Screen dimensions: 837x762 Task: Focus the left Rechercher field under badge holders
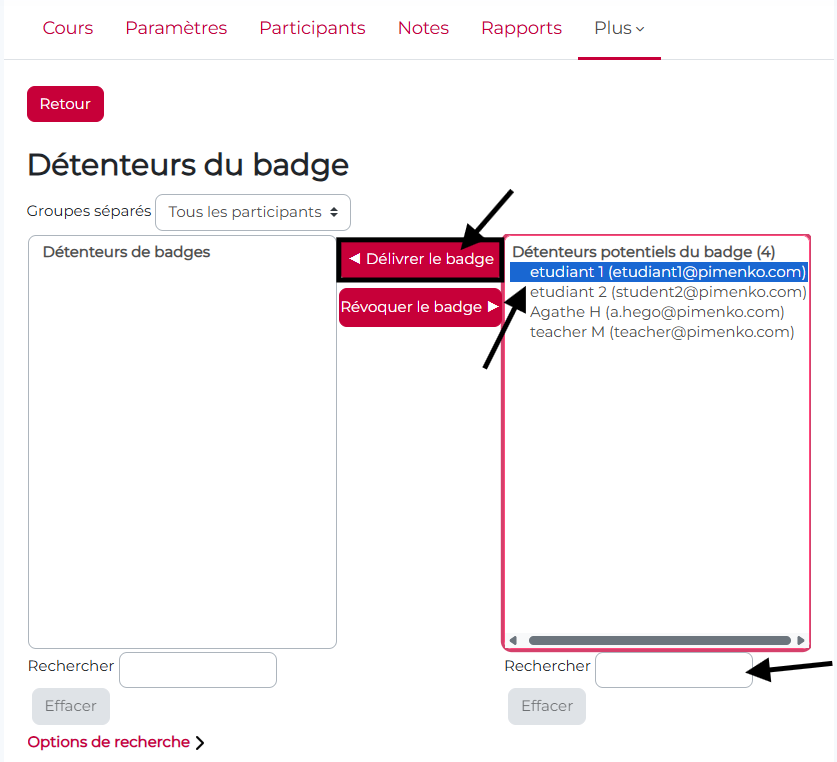(x=198, y=670)
